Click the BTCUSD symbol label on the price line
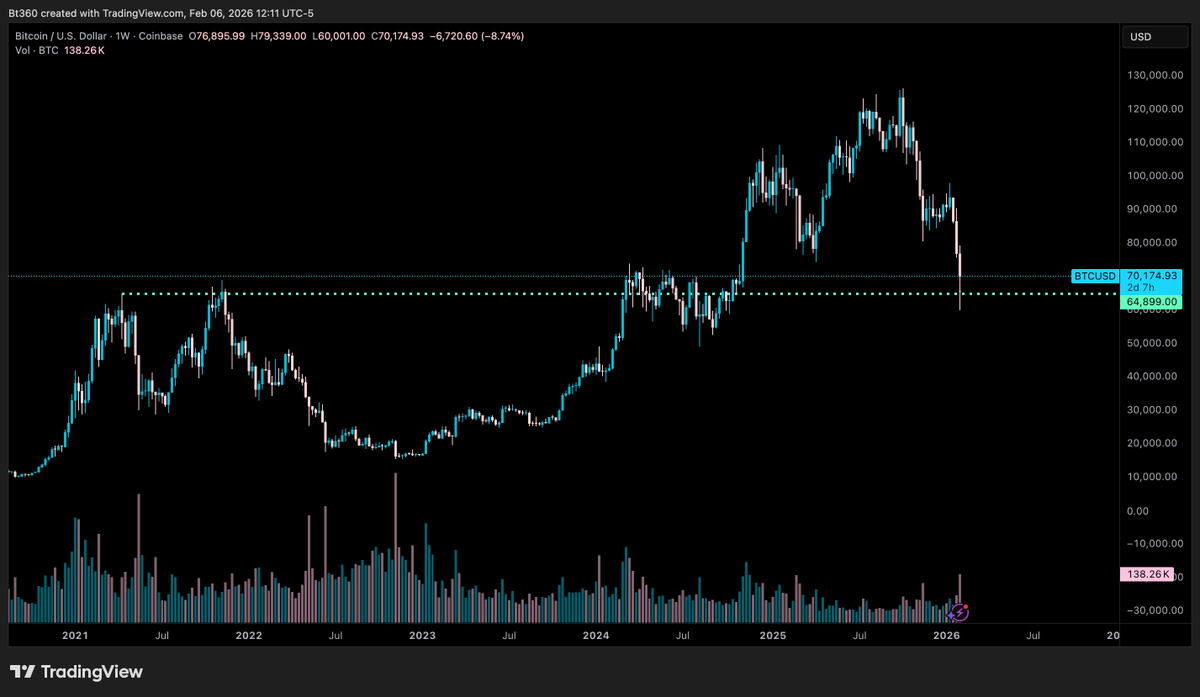Screen dimensions: 1200x697 [x=1094, y=275]
